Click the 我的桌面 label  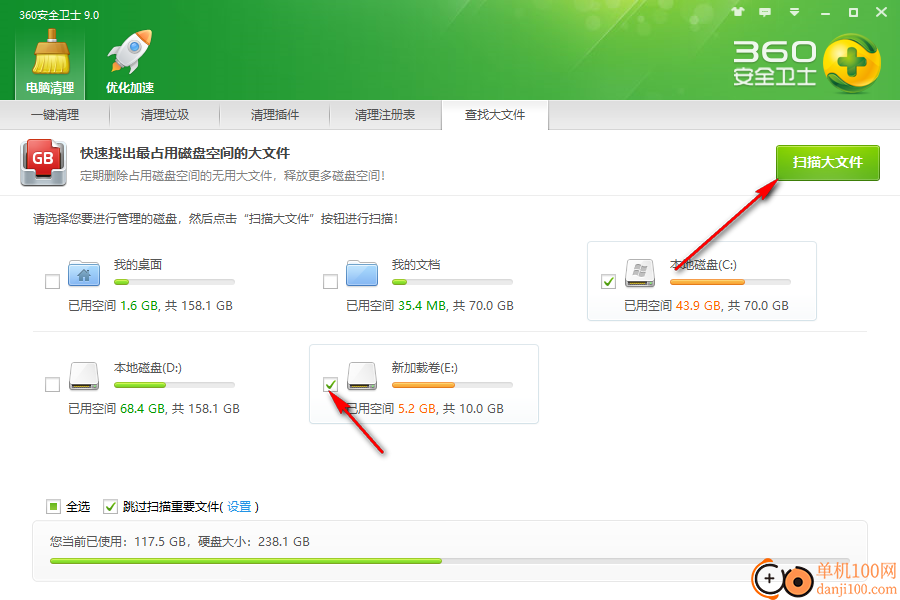[138, 265]
